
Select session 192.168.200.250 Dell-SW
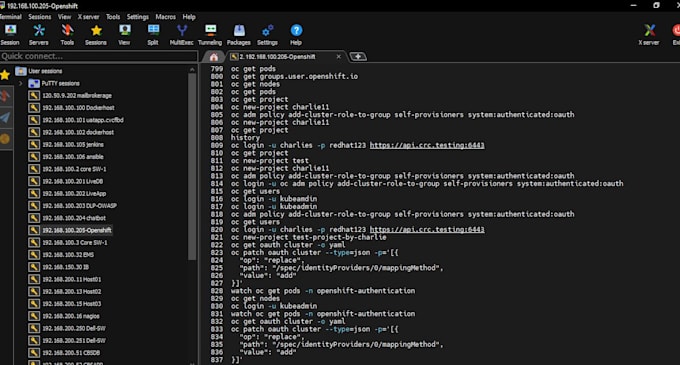coord(74,329)
